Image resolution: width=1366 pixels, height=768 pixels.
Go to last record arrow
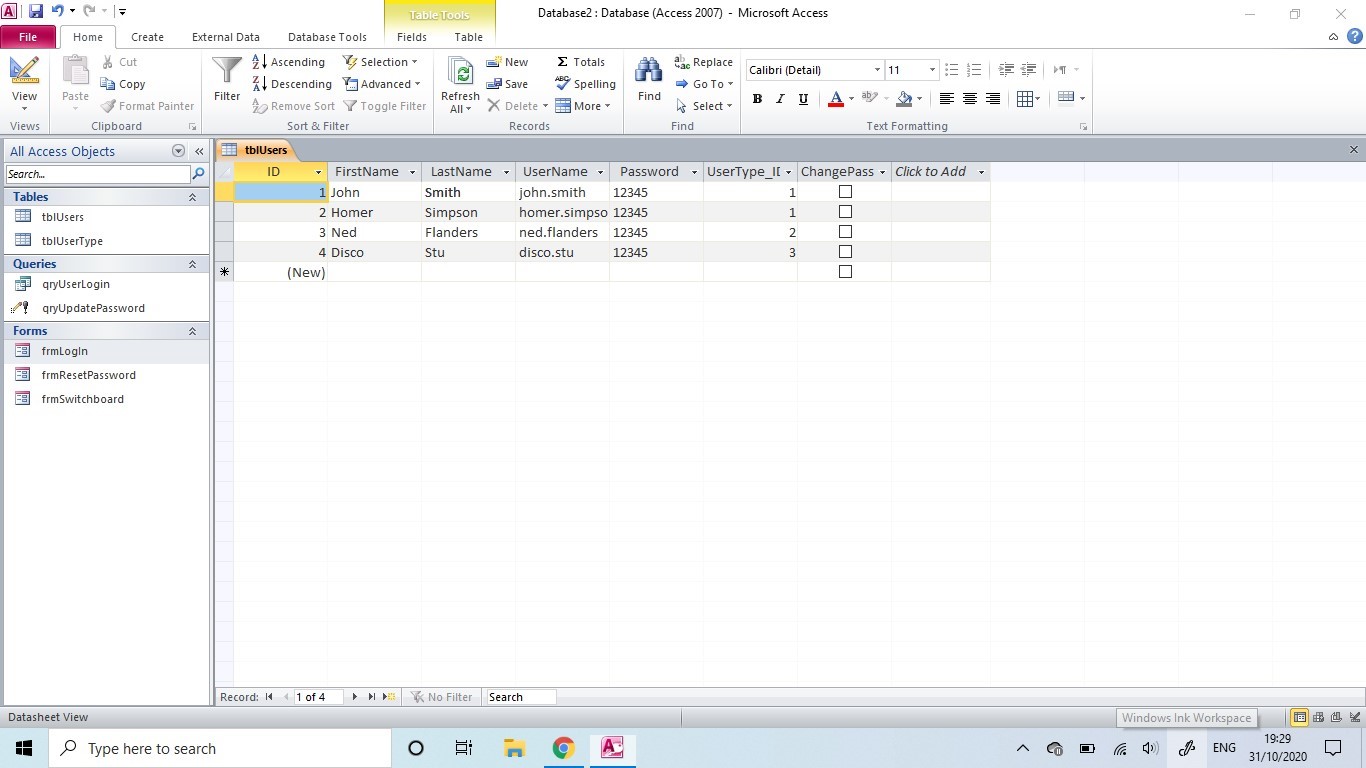[x=371, y=697]
